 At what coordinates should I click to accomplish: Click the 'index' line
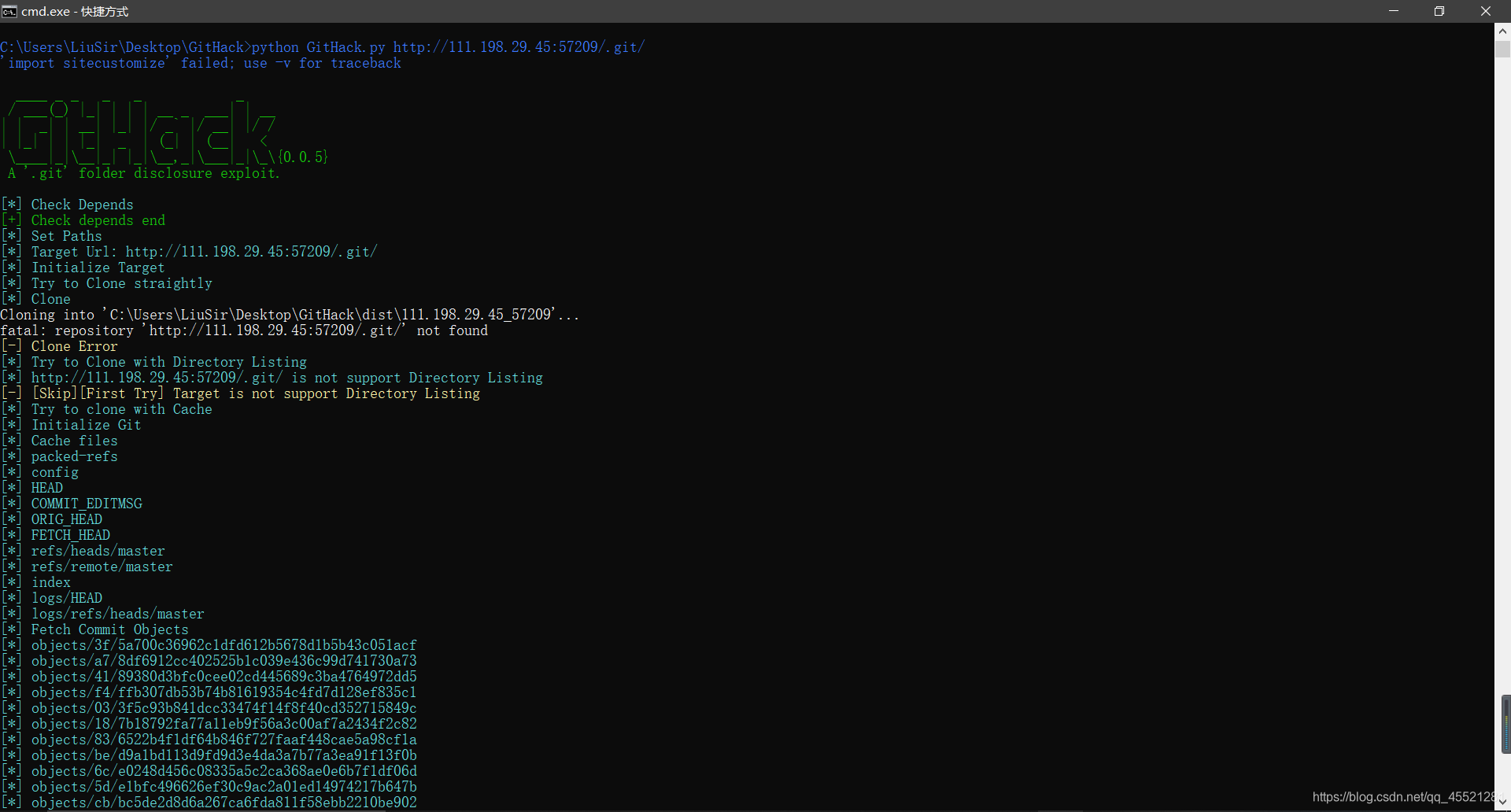point(36,582)
